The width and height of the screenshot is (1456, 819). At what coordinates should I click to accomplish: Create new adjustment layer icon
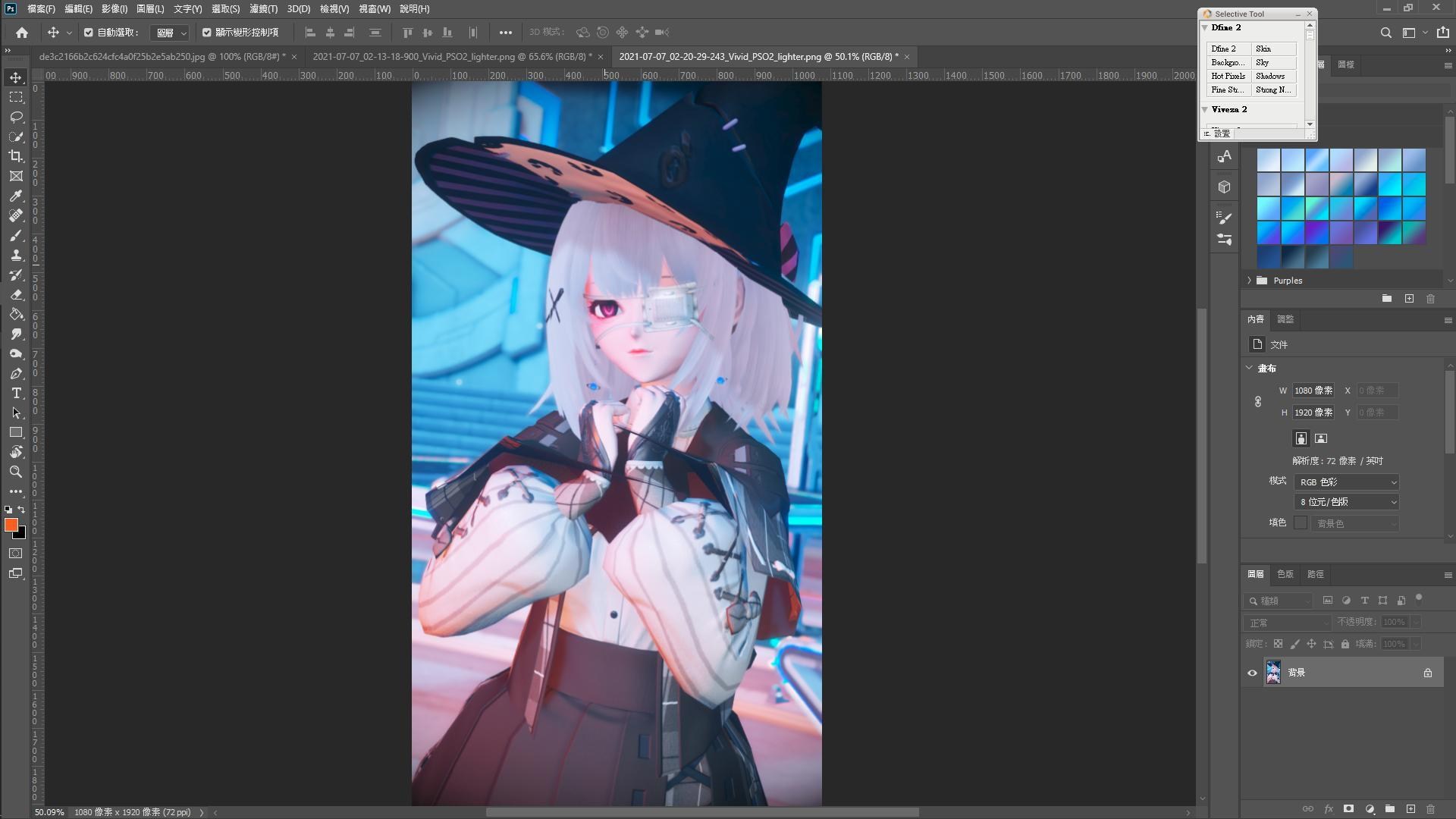(x=1370, y=809)
